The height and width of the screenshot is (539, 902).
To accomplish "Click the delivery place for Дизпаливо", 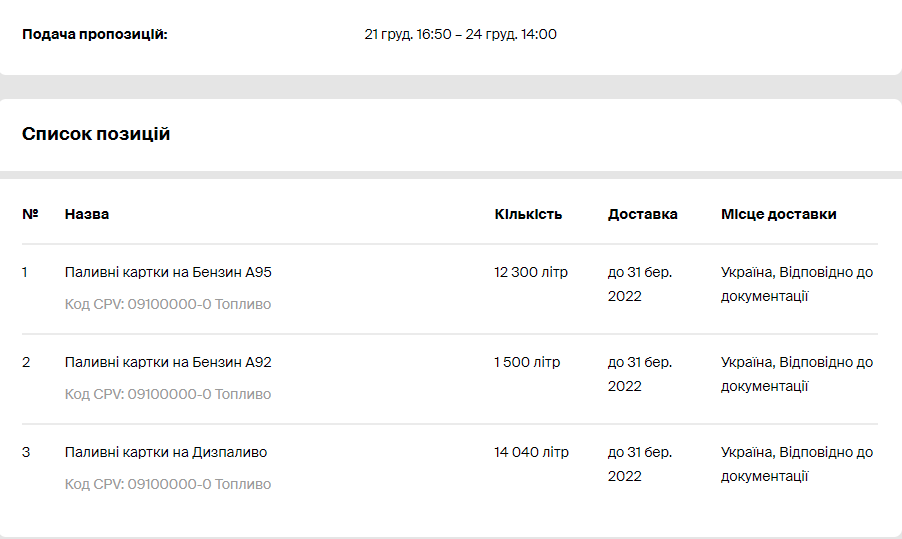I will pos(797,464).
